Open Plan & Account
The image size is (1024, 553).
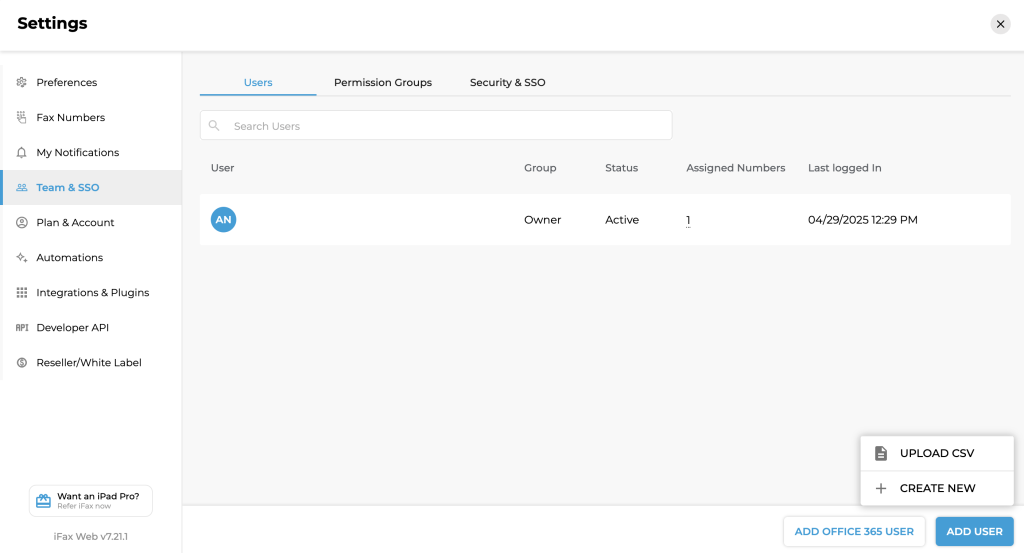tap(91, 223)
